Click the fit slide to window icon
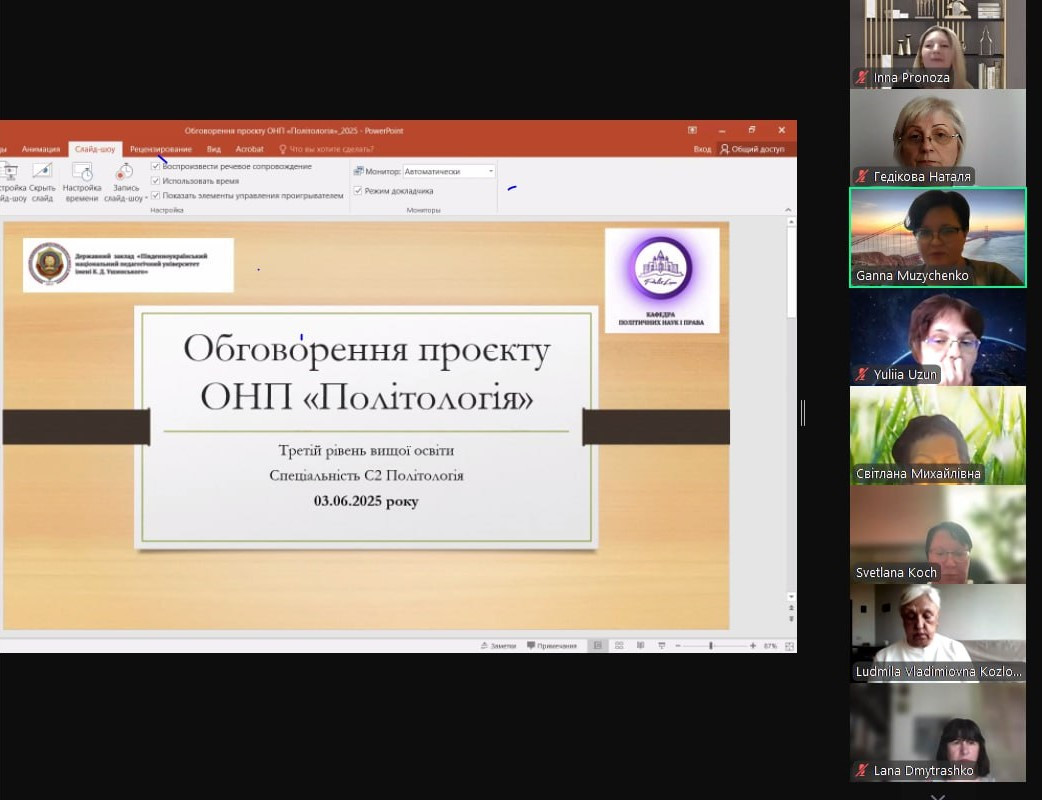This screenshot has height=800, width=1042. tap(789, 646)
